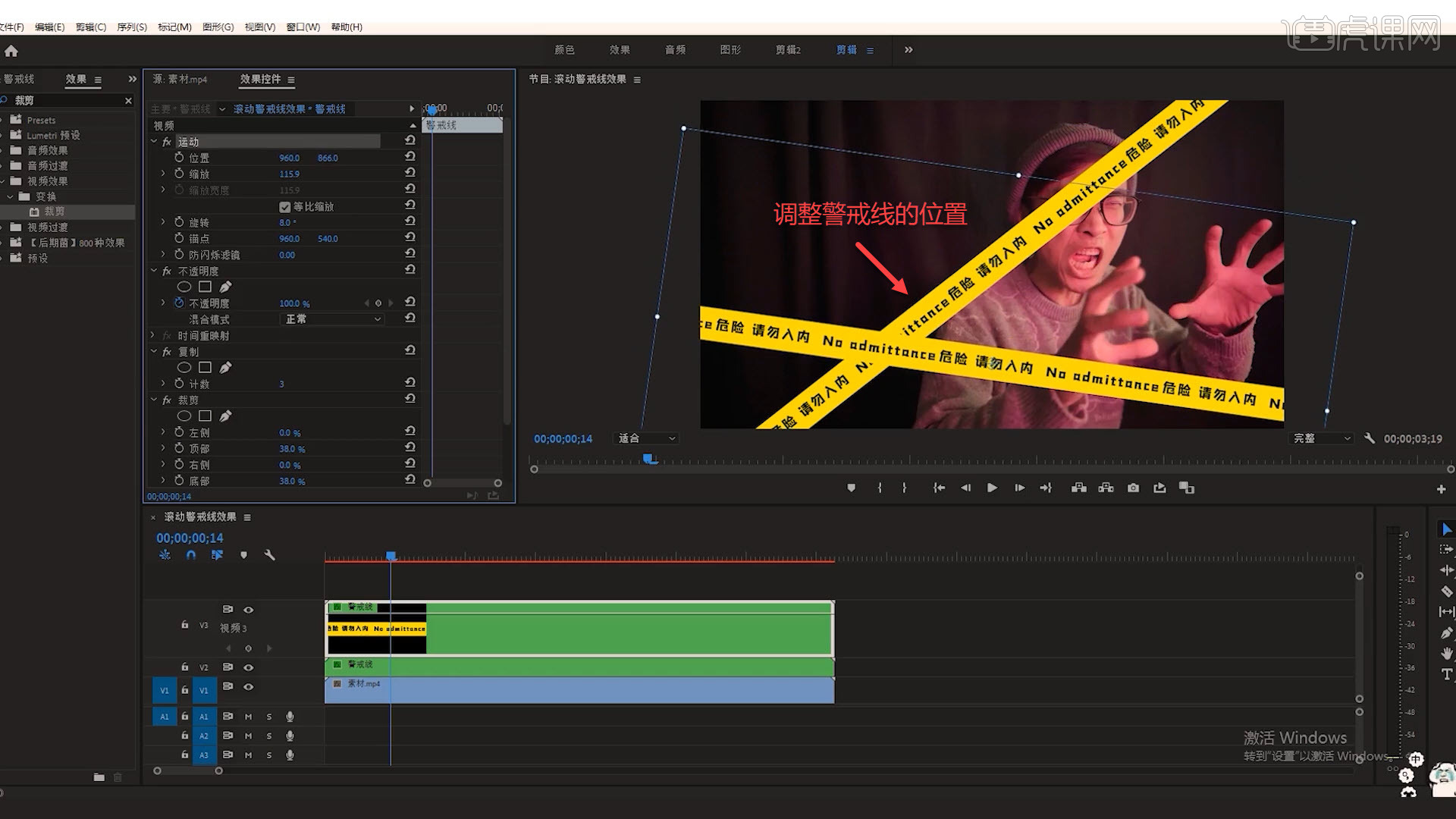
Task: Step back one frame
Action: pos(965,488)
